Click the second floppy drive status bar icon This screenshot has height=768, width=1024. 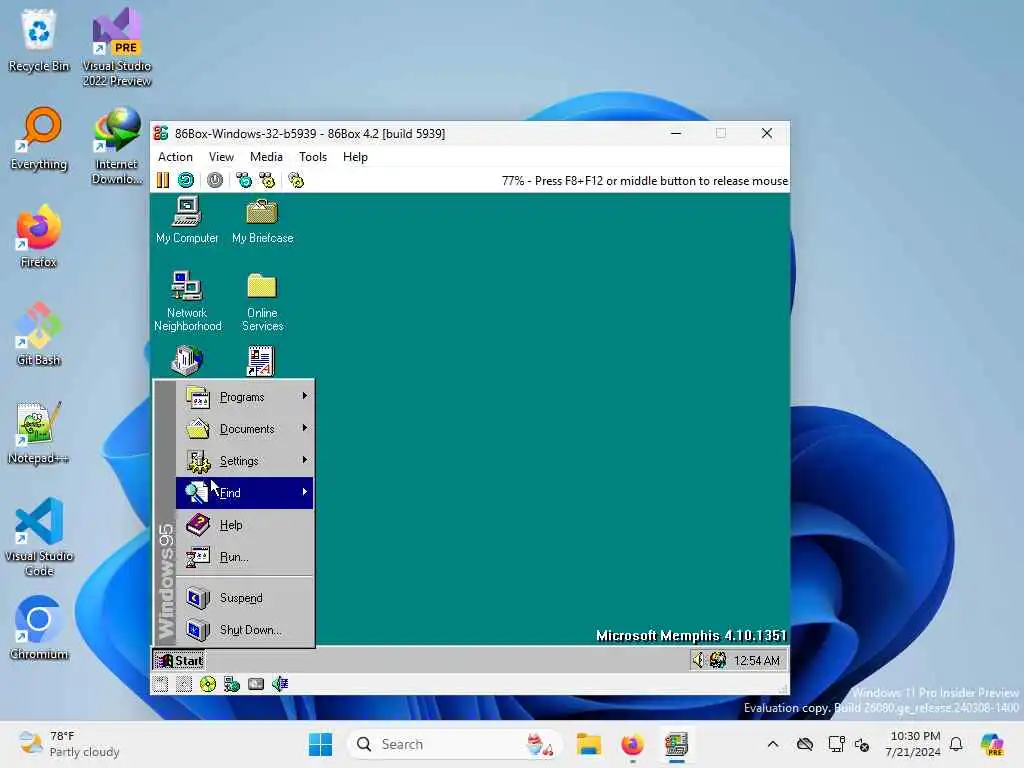pyautogui.click(x=184, y=684)
